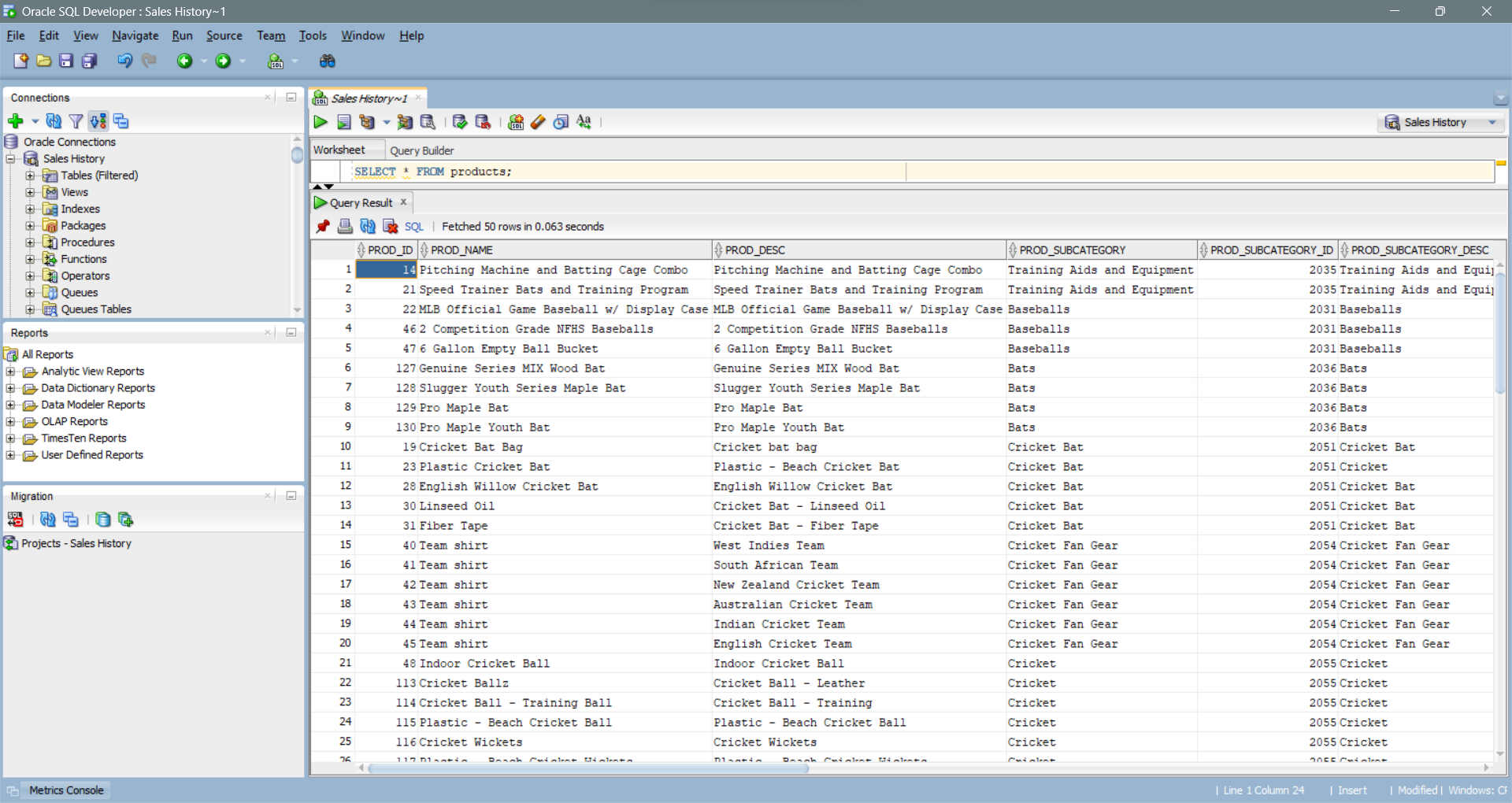The height and width of the screenshot is (803, 1512).
Task: Open the Explain Plan dropdown arrow
Action: 386,122
